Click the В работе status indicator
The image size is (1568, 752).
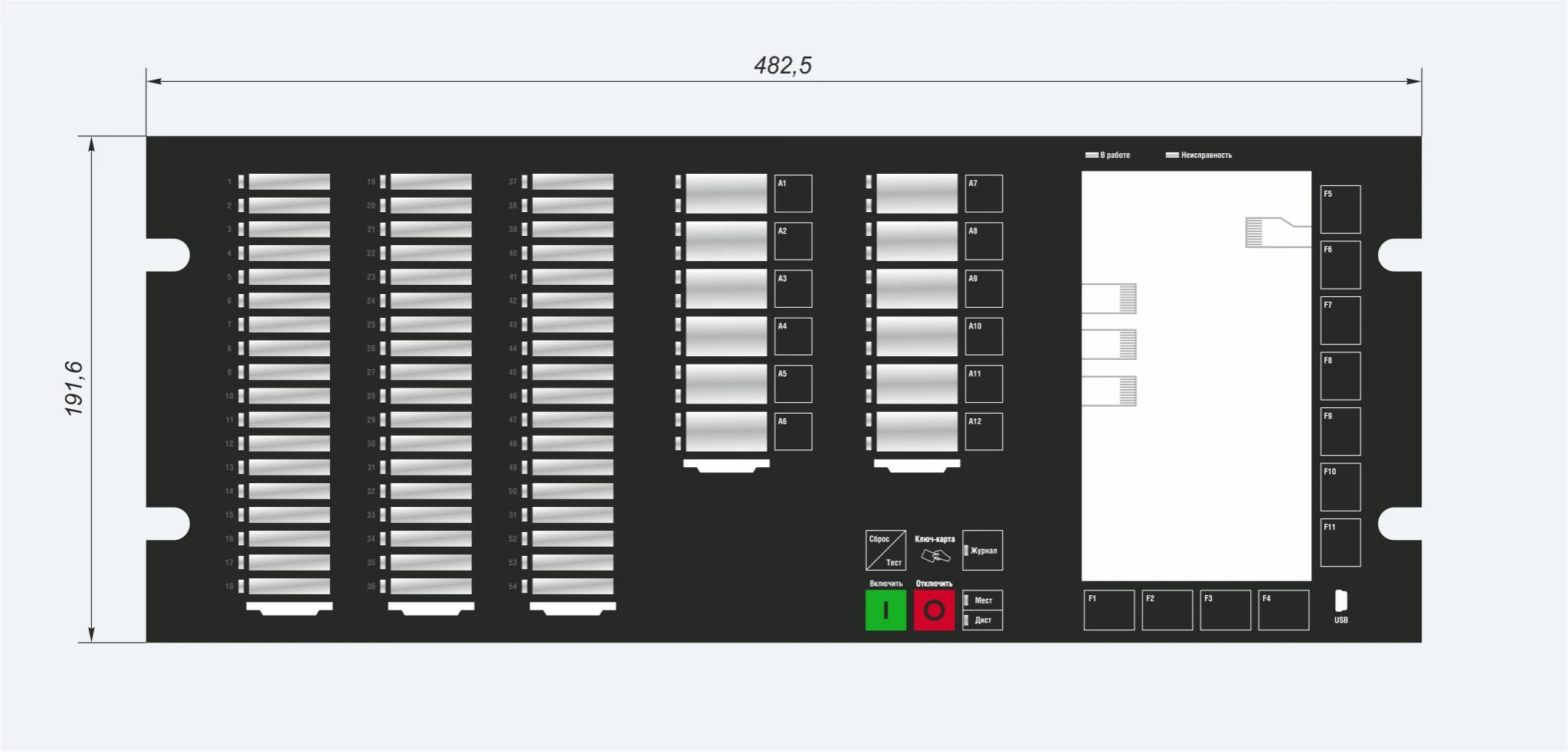(x=1108, y=155)
